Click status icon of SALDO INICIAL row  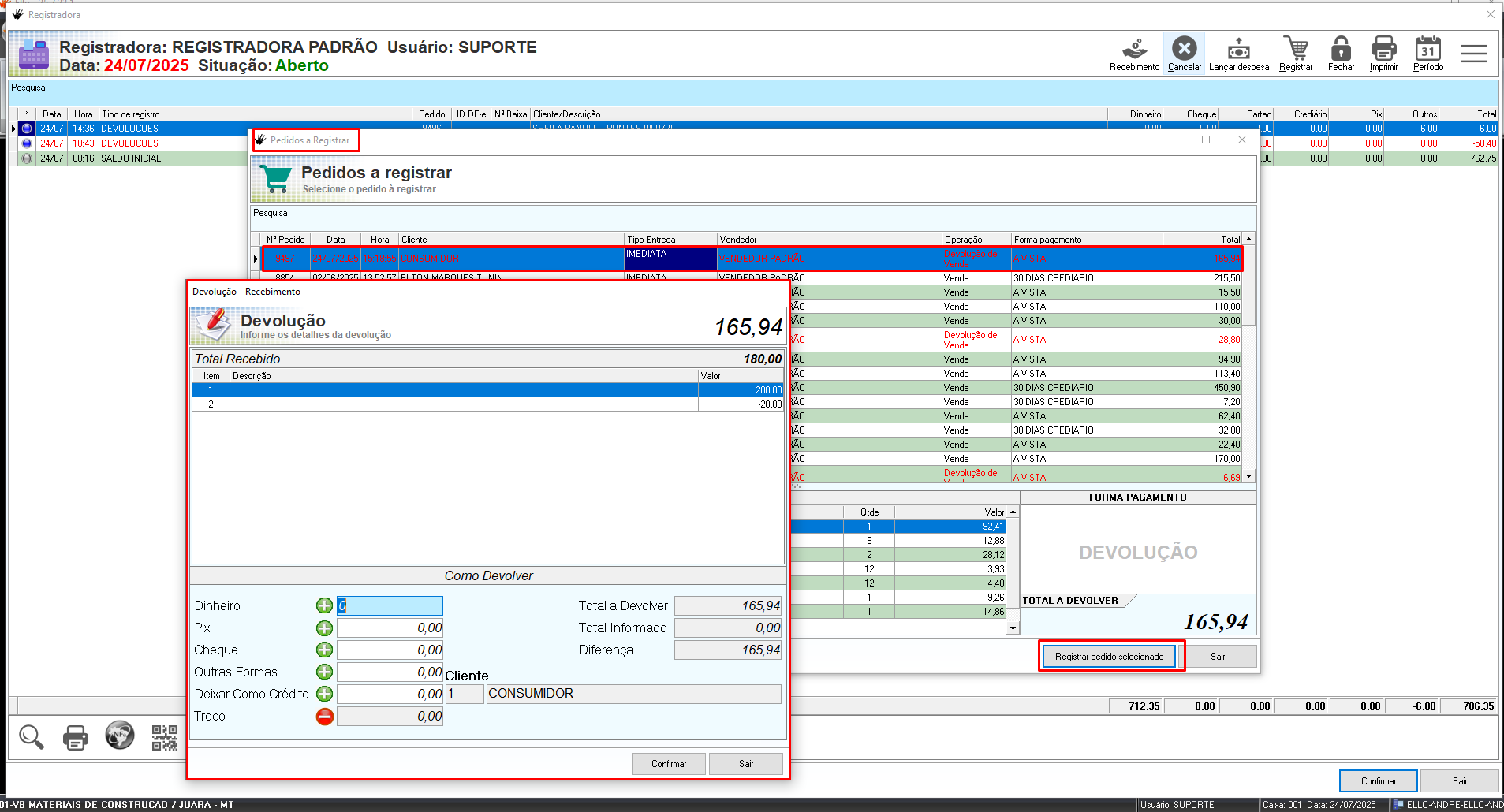(x=27, y=158)
